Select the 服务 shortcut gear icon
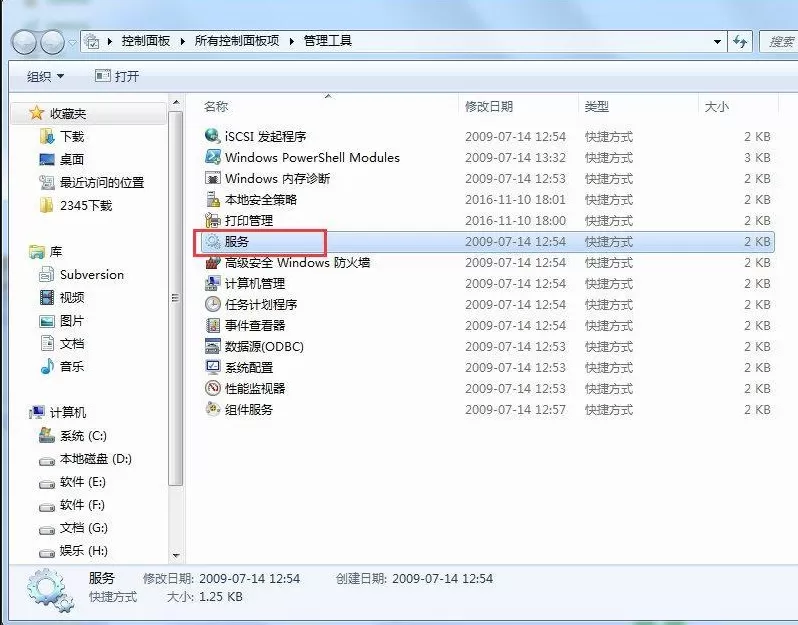 212,241
